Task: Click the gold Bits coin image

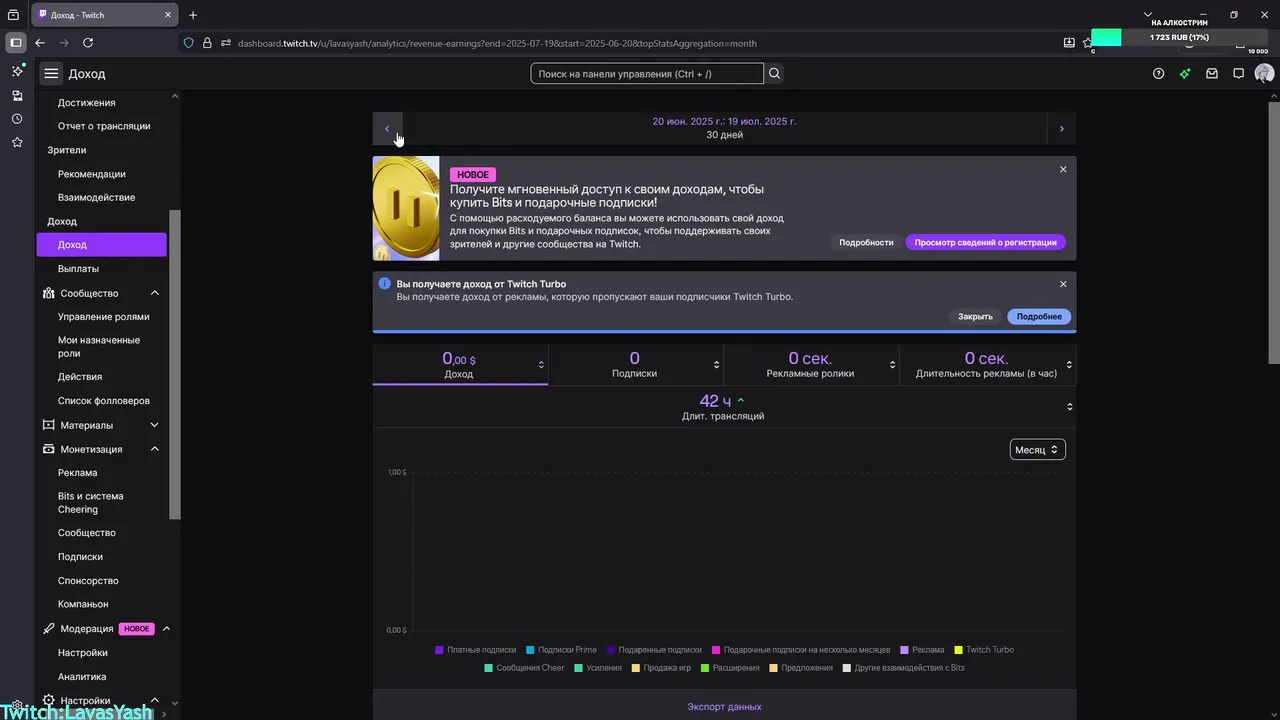Action: tap(406, 208)
